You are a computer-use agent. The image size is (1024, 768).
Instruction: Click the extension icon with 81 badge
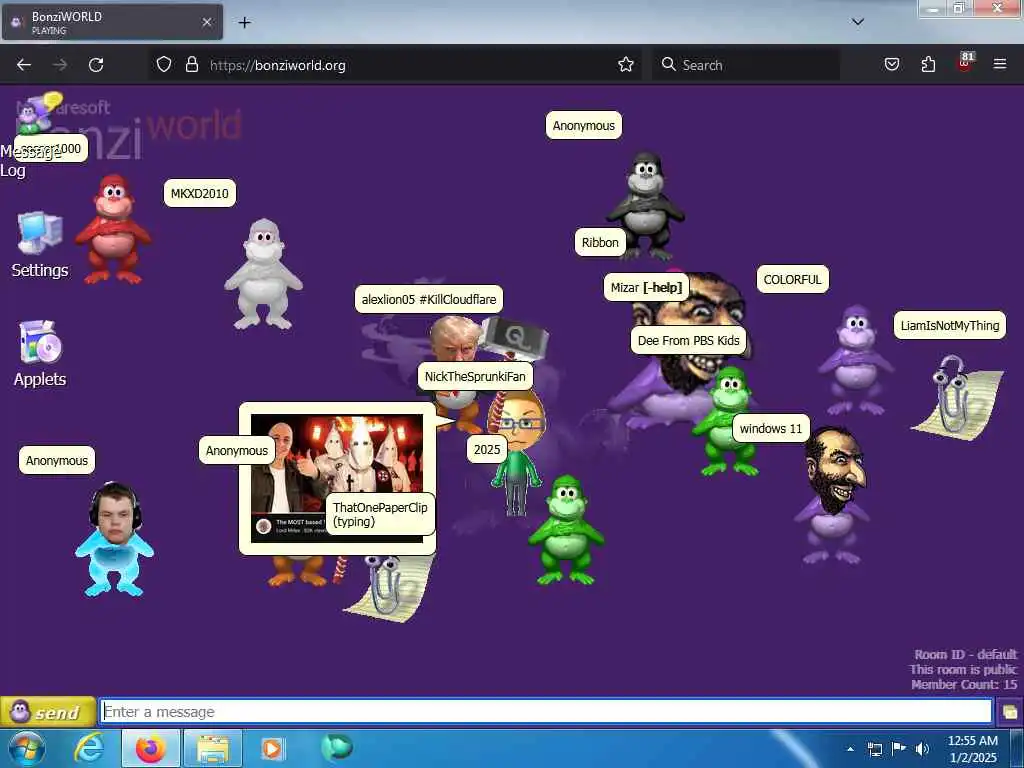click(965, 63)
